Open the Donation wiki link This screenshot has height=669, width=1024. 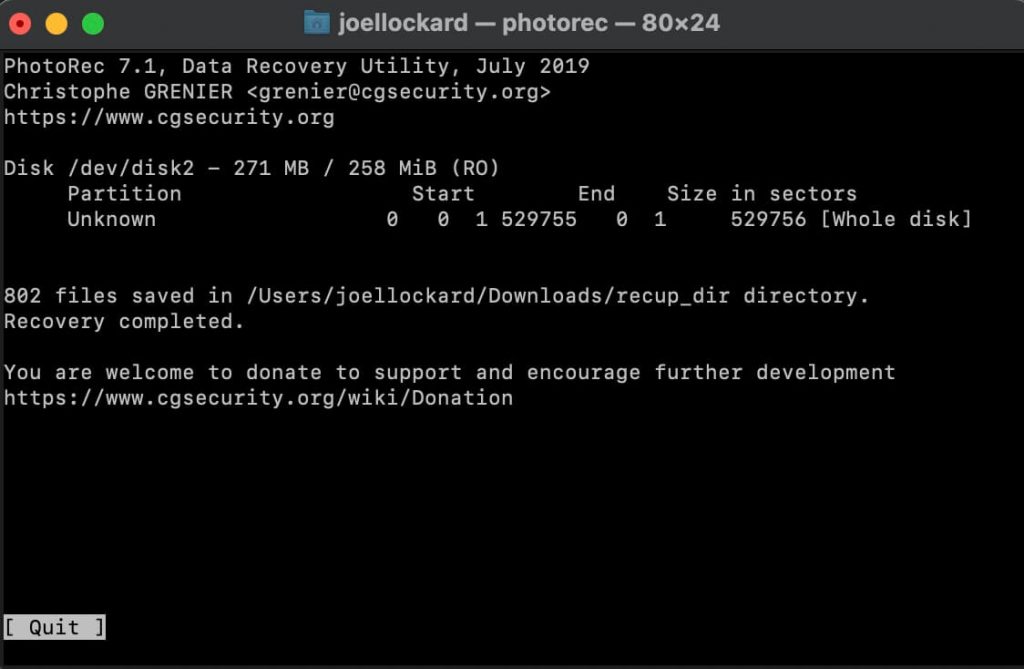[x=258, y=398]
